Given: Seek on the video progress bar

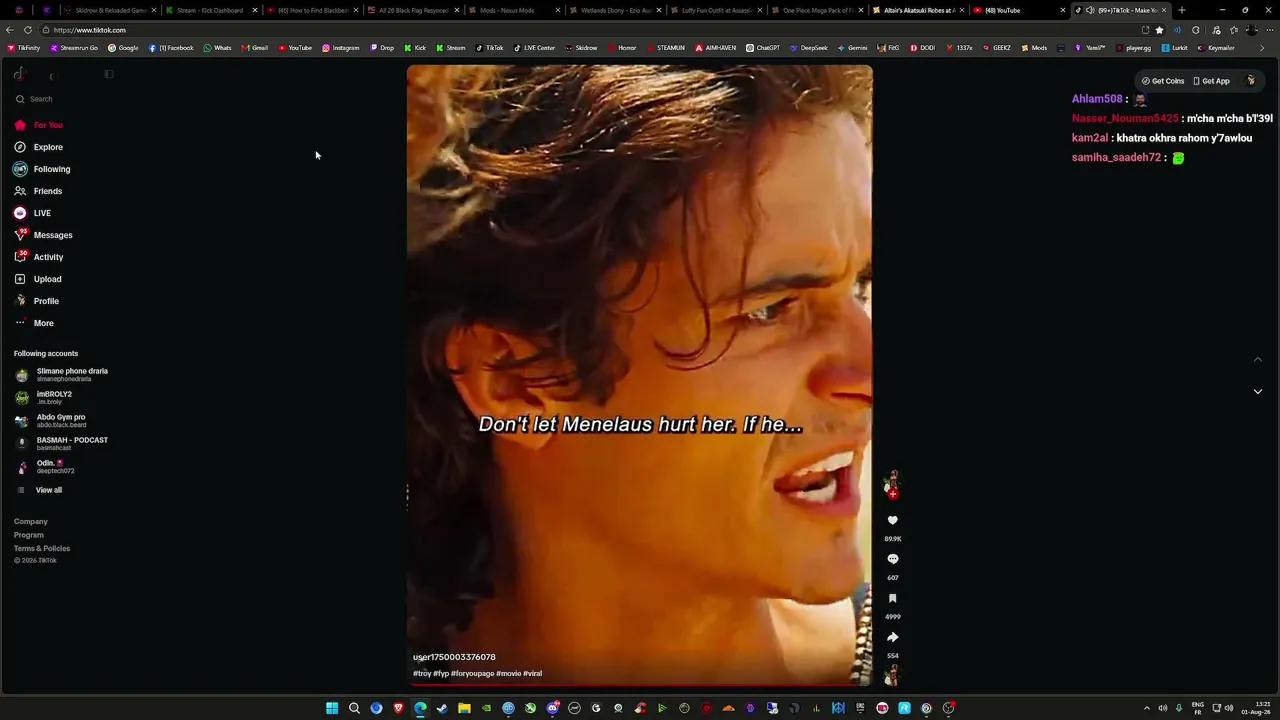Looking at the screenshot, I should (x=640, y=685).
